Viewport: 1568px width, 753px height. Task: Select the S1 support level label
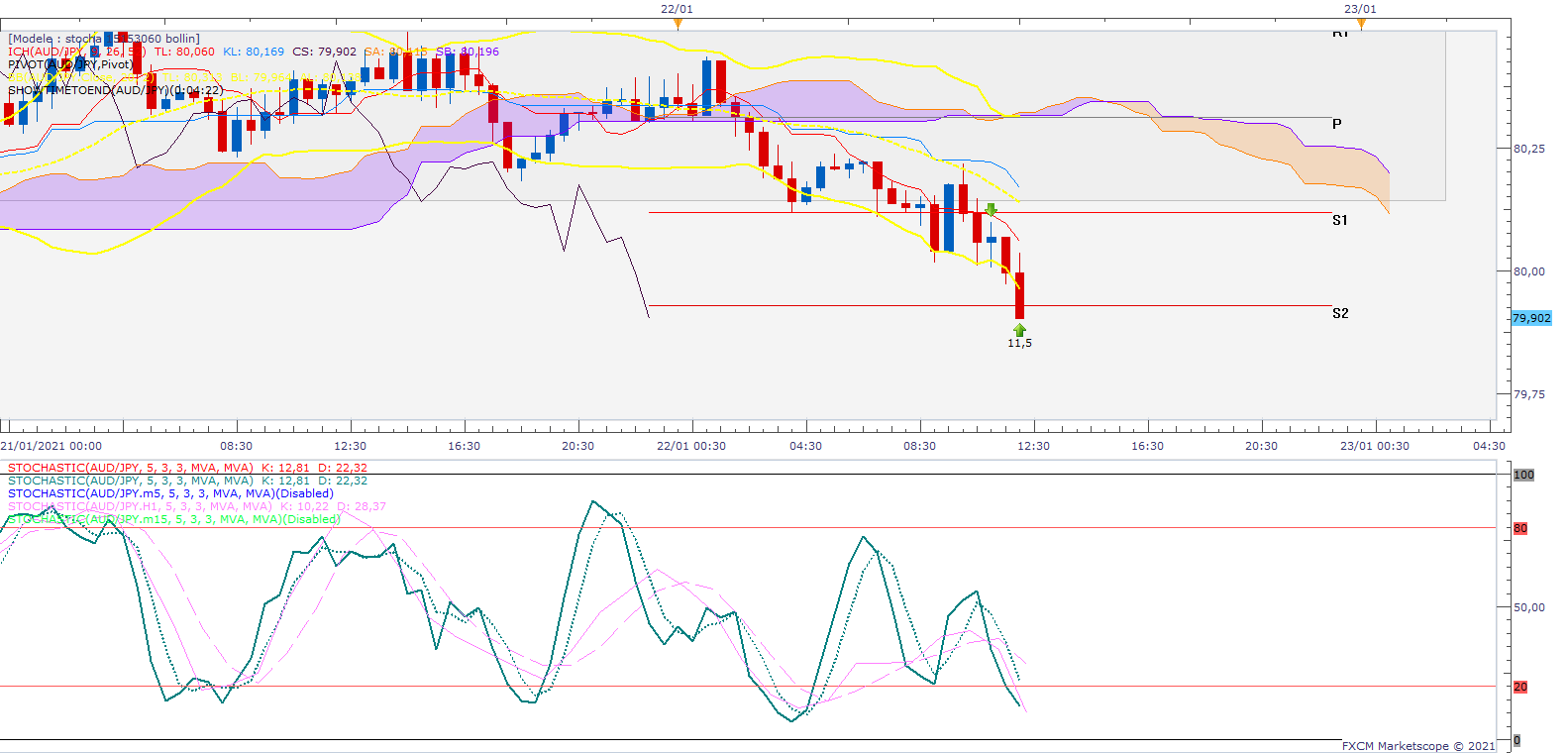coord(1340,220)
